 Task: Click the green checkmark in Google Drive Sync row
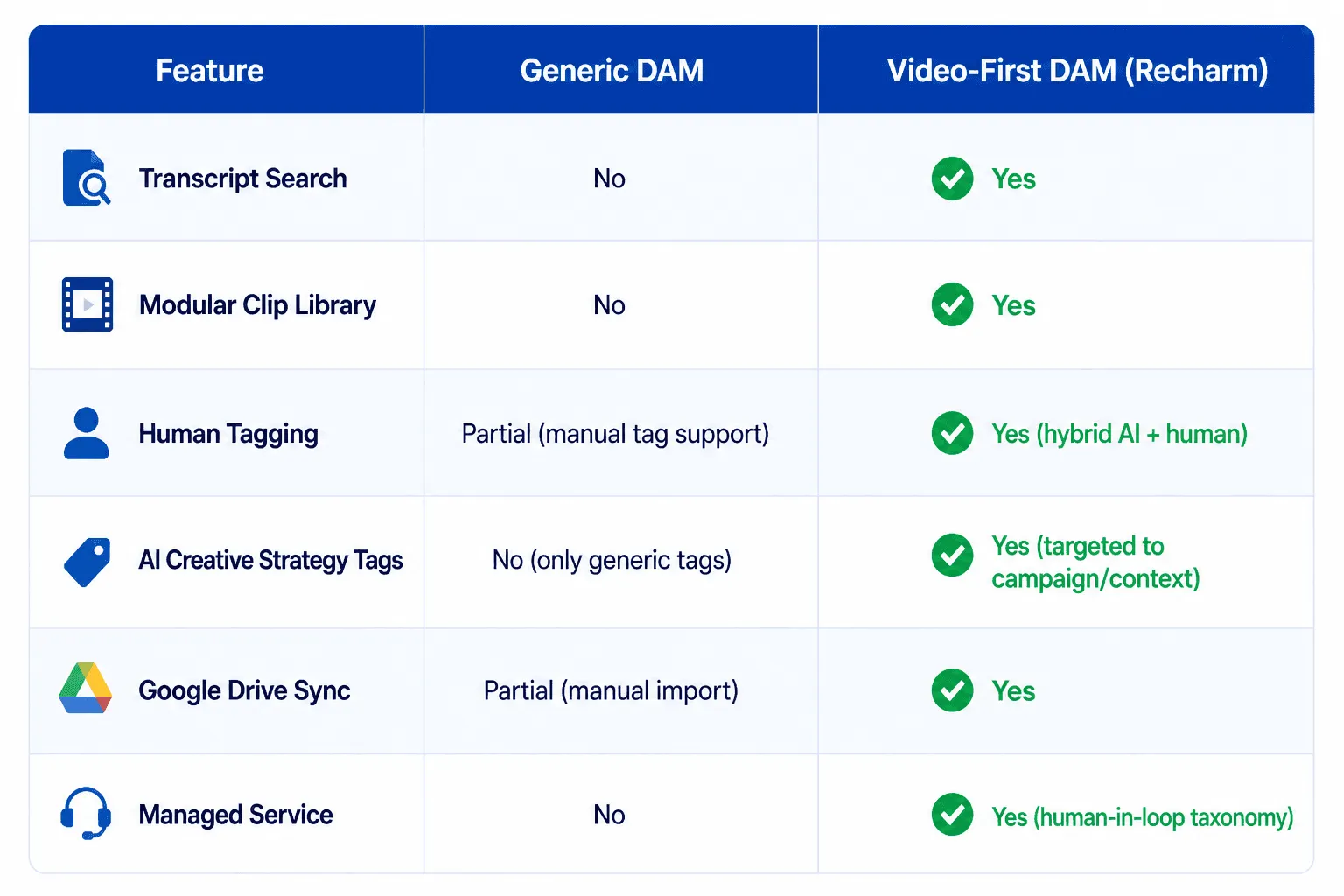(952, 690)
